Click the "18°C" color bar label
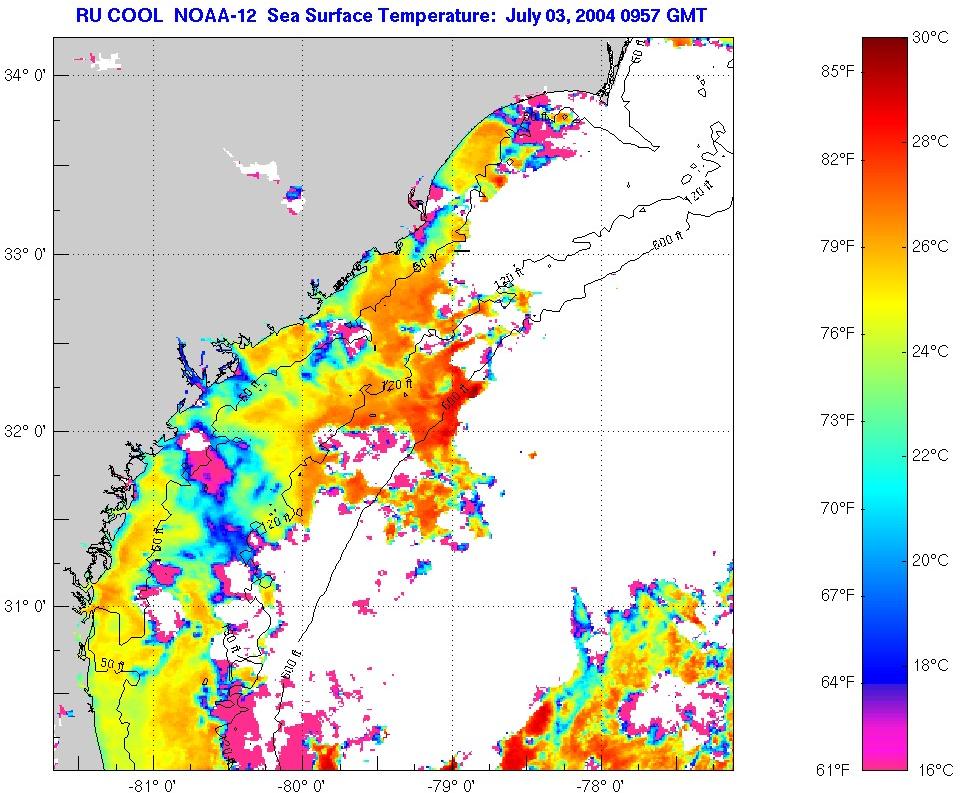Image resolution: width=960 pixels, height=793 pixels. (930, 665)
